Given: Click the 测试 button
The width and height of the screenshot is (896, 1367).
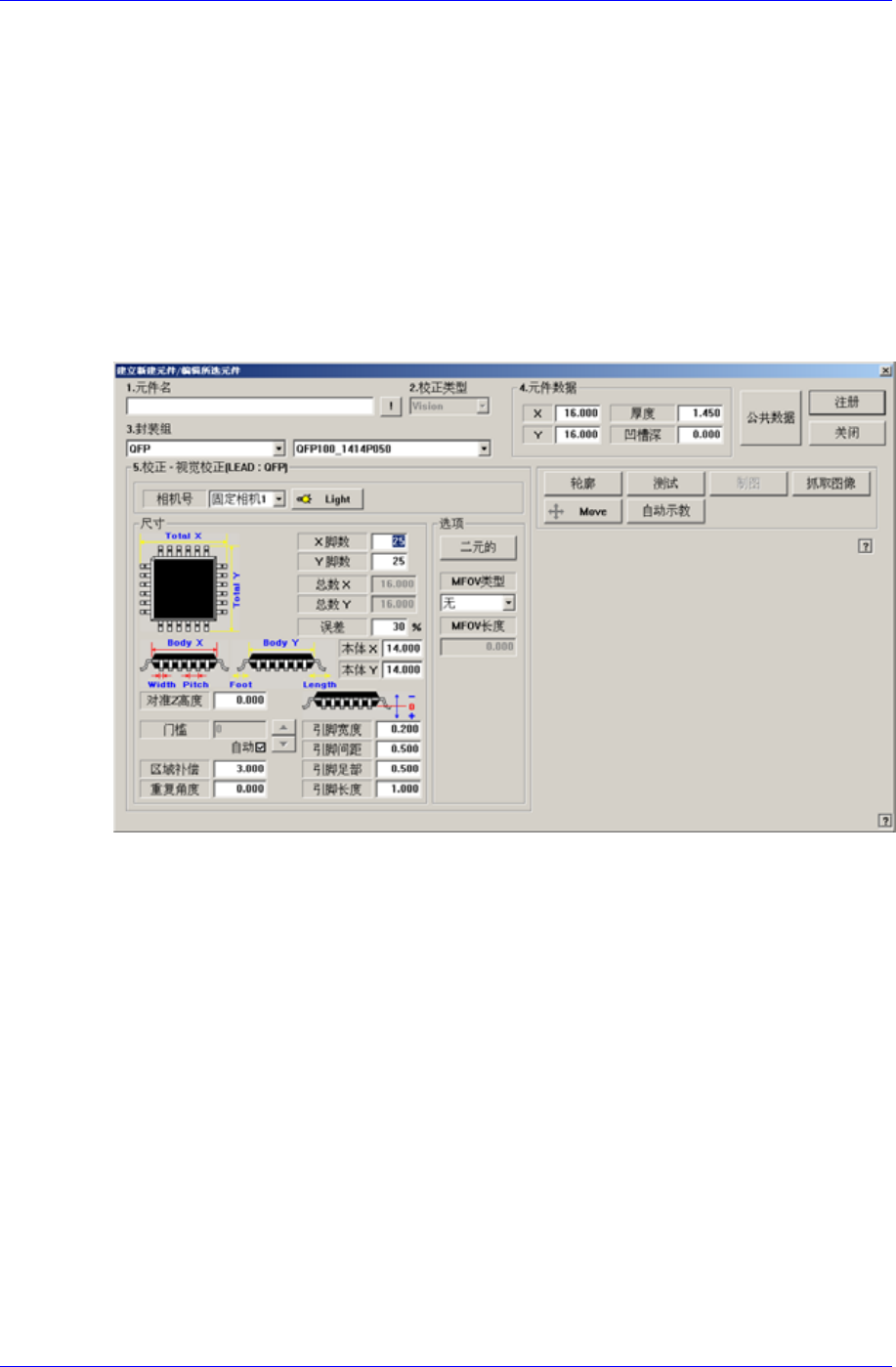Looking at the screenshot, I should tap(666, 484).
